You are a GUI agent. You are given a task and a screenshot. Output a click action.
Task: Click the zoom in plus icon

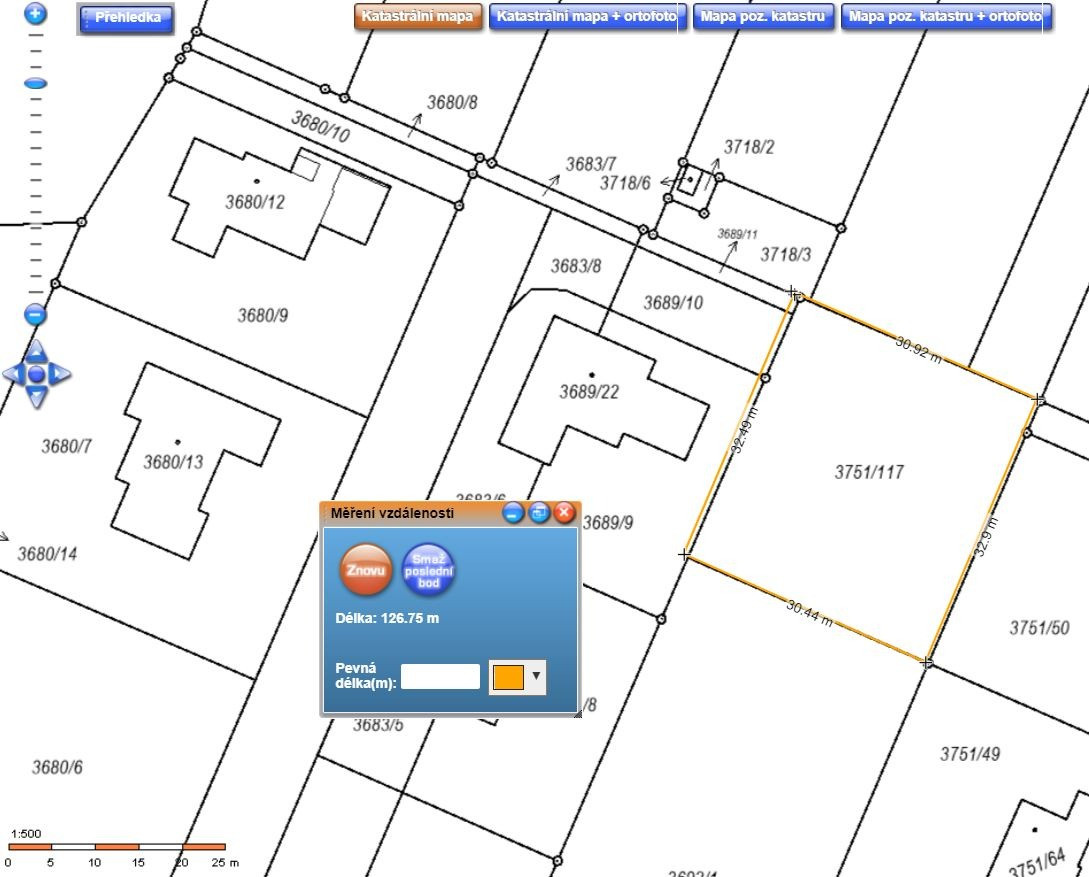pos(35,13)
